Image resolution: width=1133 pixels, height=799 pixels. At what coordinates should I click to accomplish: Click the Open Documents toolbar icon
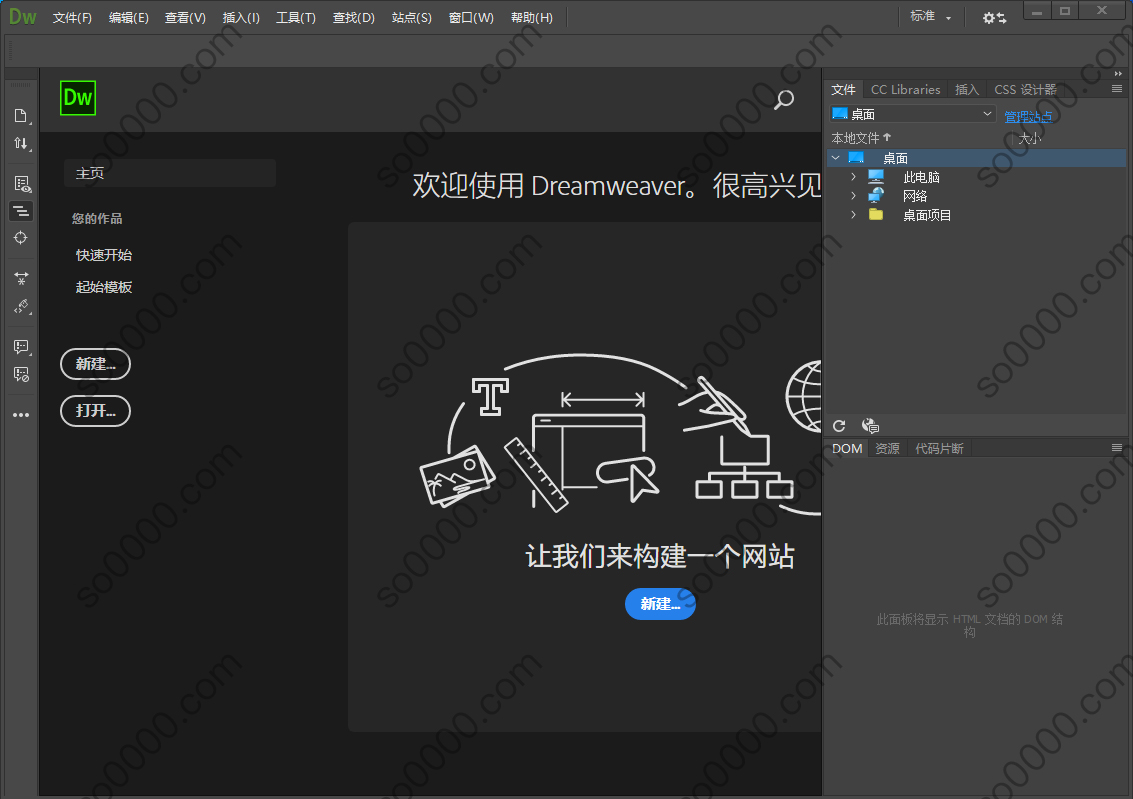tap(21, 116)
